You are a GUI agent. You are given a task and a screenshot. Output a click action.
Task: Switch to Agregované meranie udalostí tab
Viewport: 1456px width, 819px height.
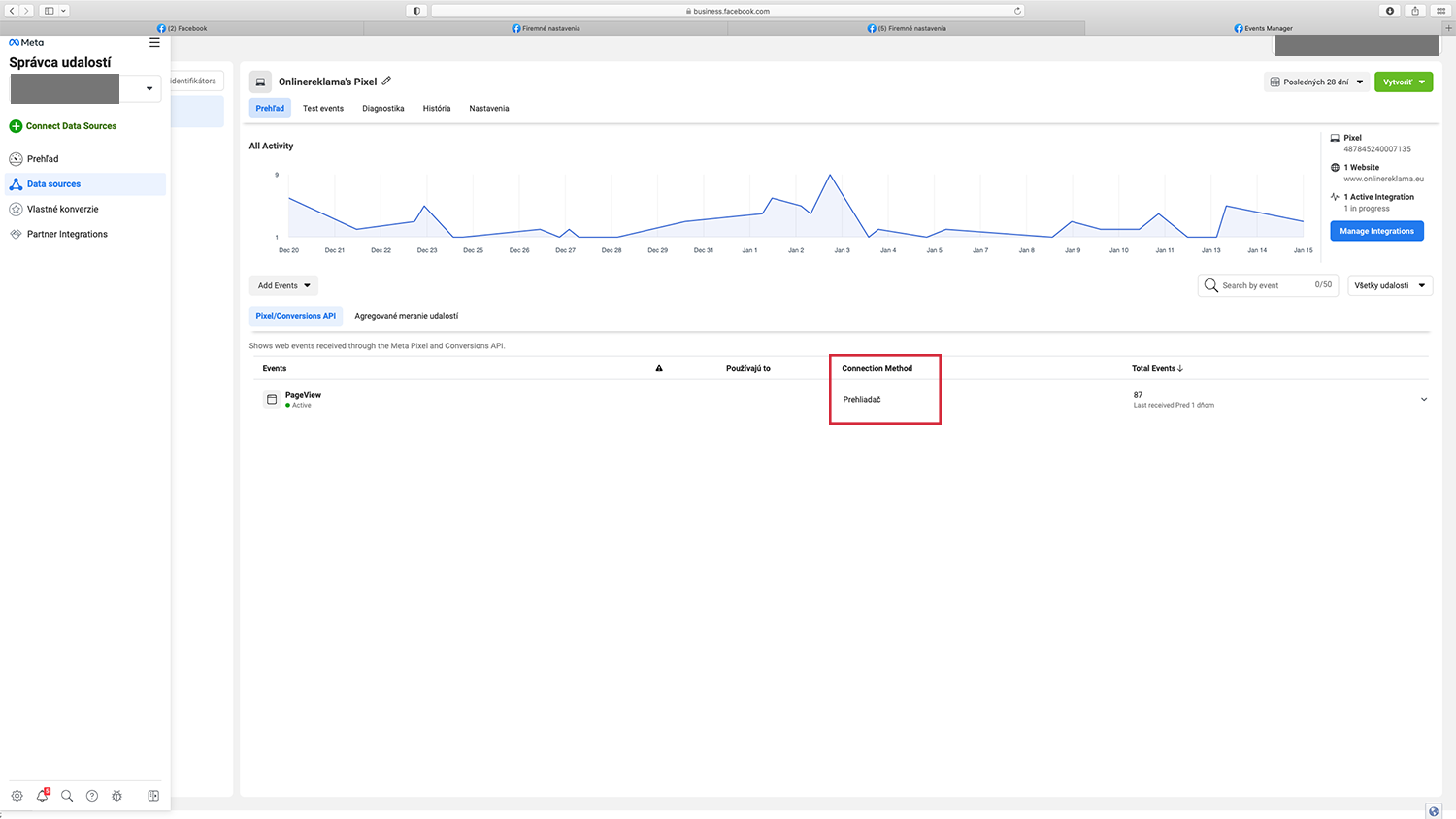pos(407,316)
